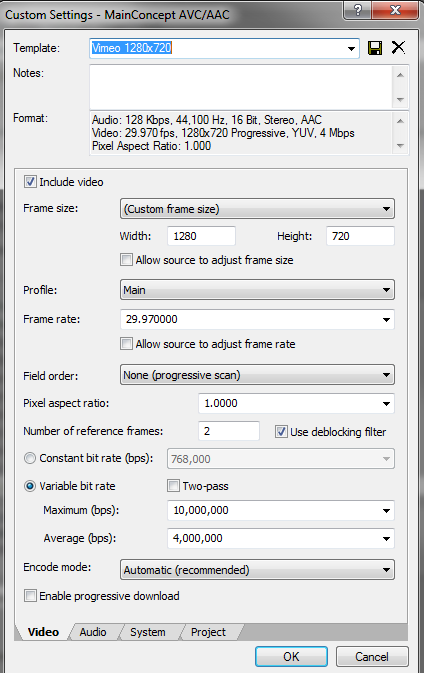
Task: Click the help question mark button
Action: (x=357, y=10)
